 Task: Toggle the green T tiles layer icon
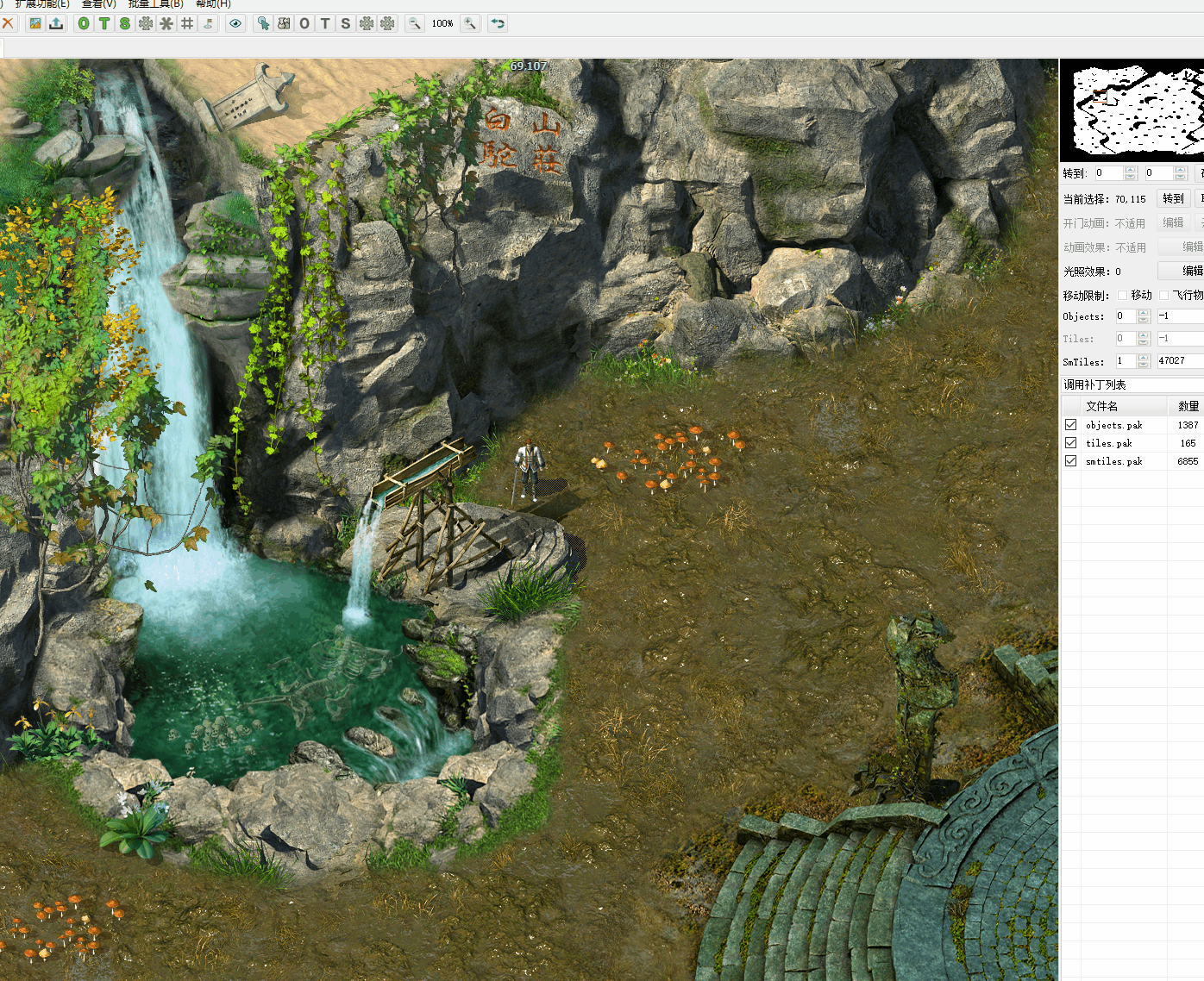pyautogui.click(x=104, y=23)
